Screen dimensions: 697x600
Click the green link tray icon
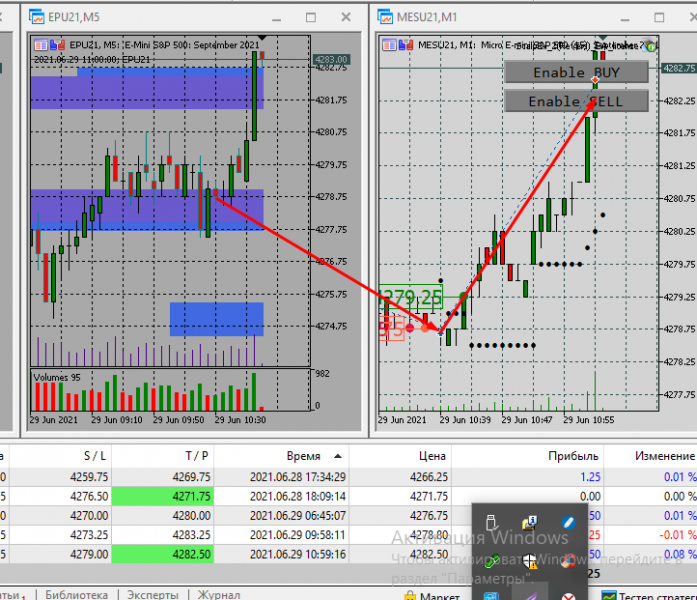point(491,561)
